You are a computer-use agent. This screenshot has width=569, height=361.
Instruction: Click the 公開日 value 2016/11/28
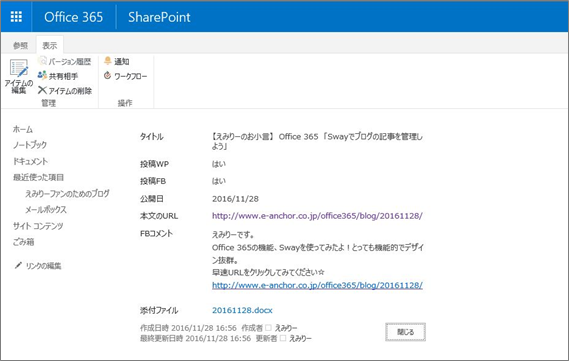[x=235, y=199]
